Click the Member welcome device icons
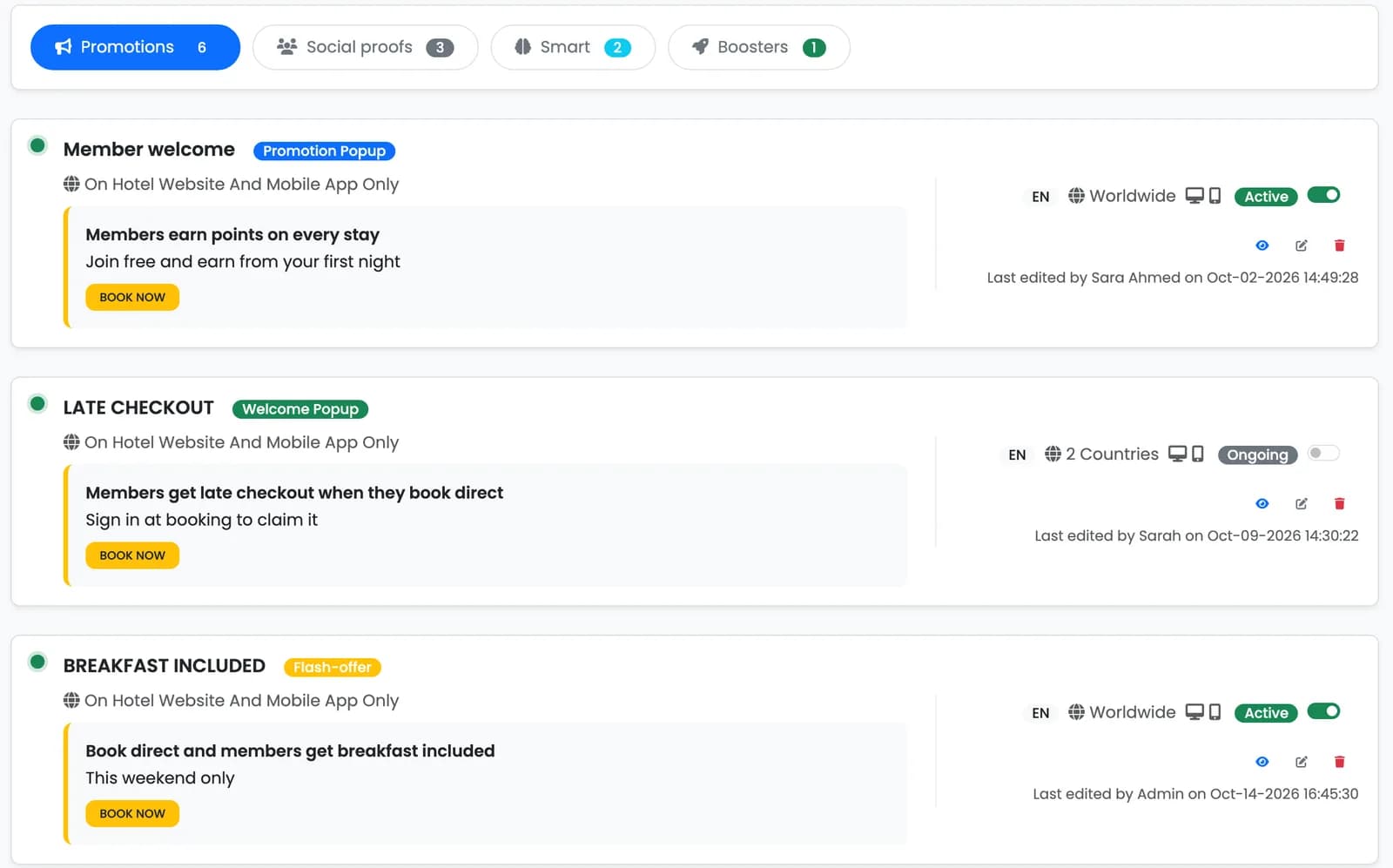 pyautogui.click(x=1203, y=196)
